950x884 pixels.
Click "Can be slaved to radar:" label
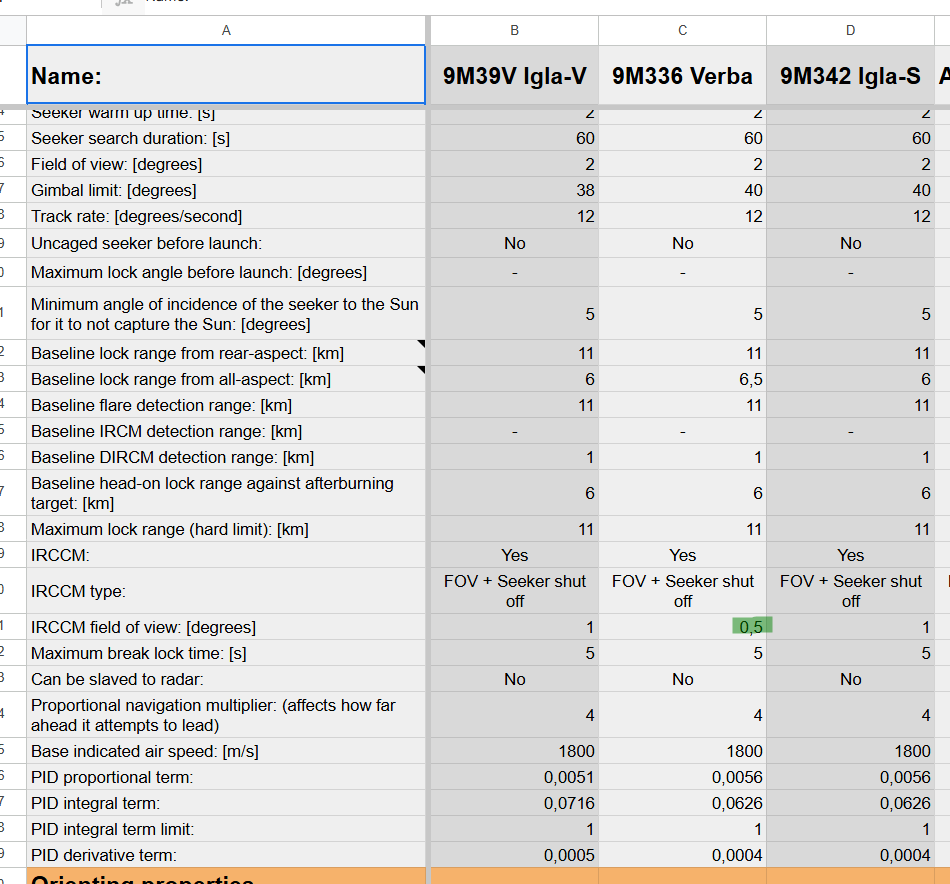(118, 679)
